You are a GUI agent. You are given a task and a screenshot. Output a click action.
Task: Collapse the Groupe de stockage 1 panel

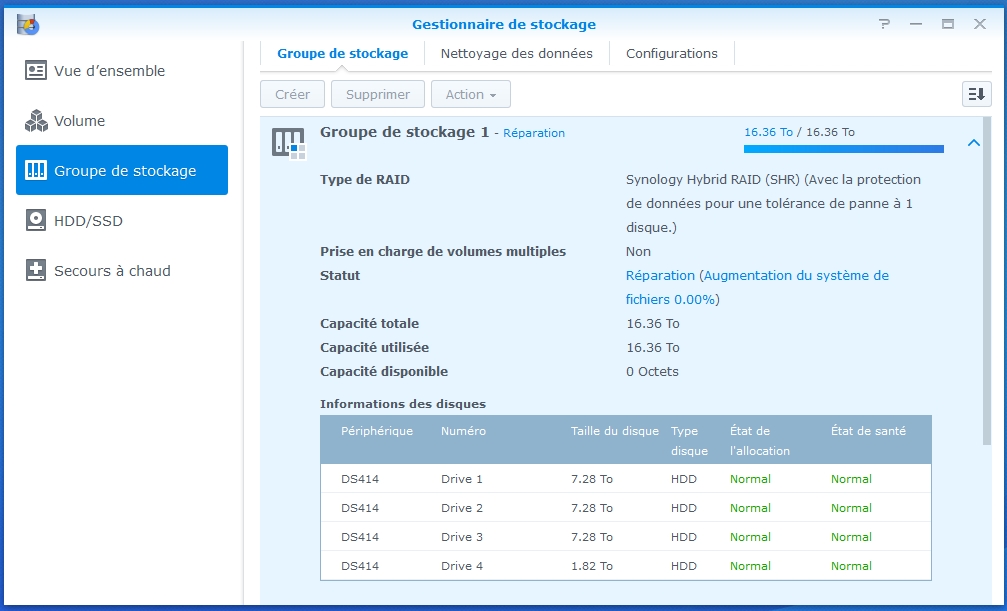[x=973, y=143]
